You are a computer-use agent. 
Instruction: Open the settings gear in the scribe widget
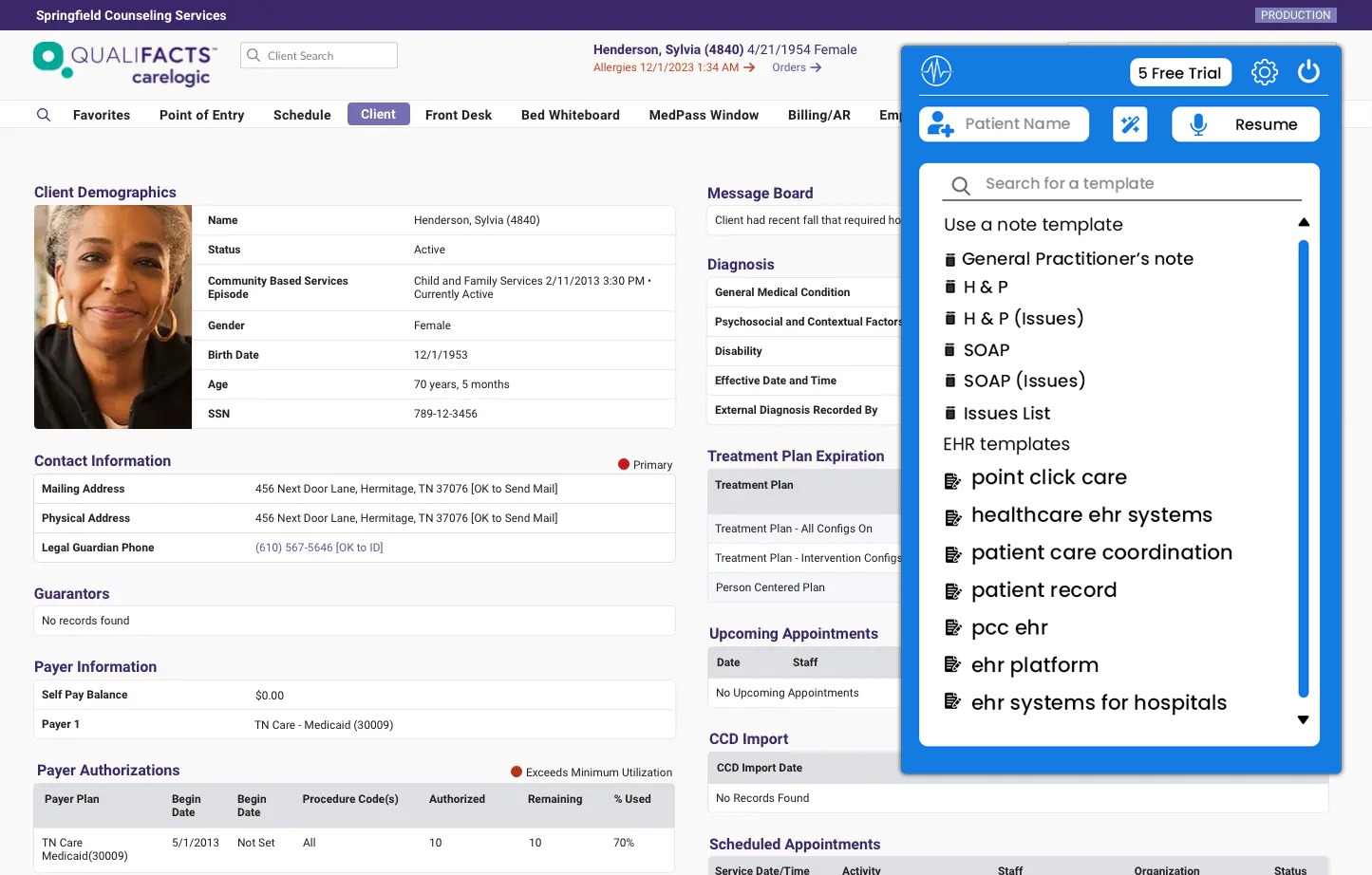pos(1264,71)
